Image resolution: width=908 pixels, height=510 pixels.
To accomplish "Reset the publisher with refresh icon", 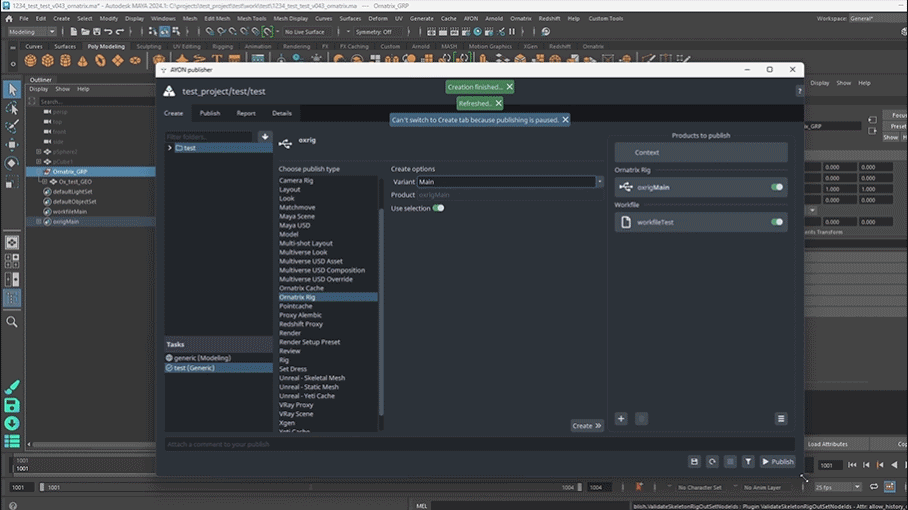I will point(712,461).
